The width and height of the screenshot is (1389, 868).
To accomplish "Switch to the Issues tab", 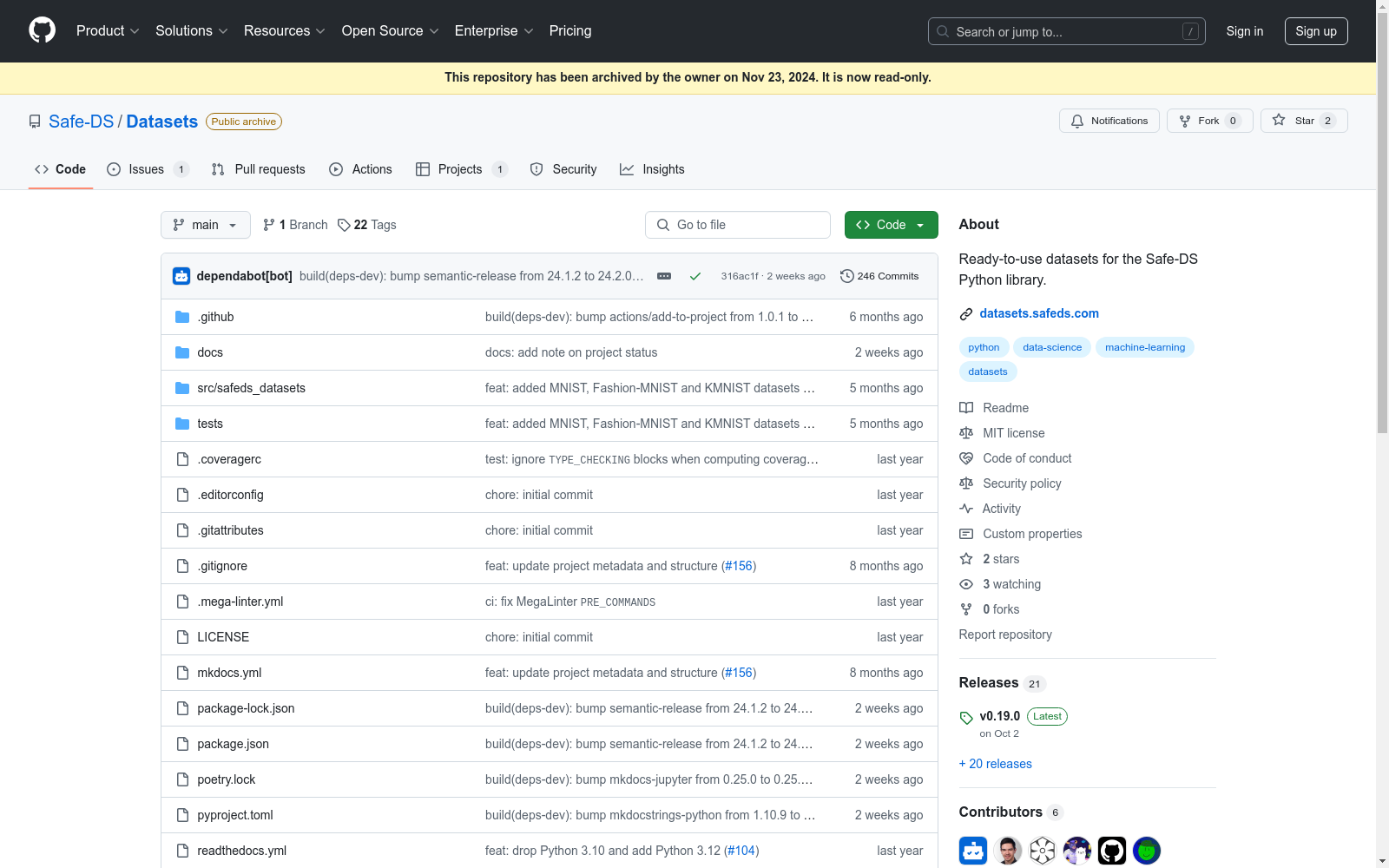I will tap(147, 169).
